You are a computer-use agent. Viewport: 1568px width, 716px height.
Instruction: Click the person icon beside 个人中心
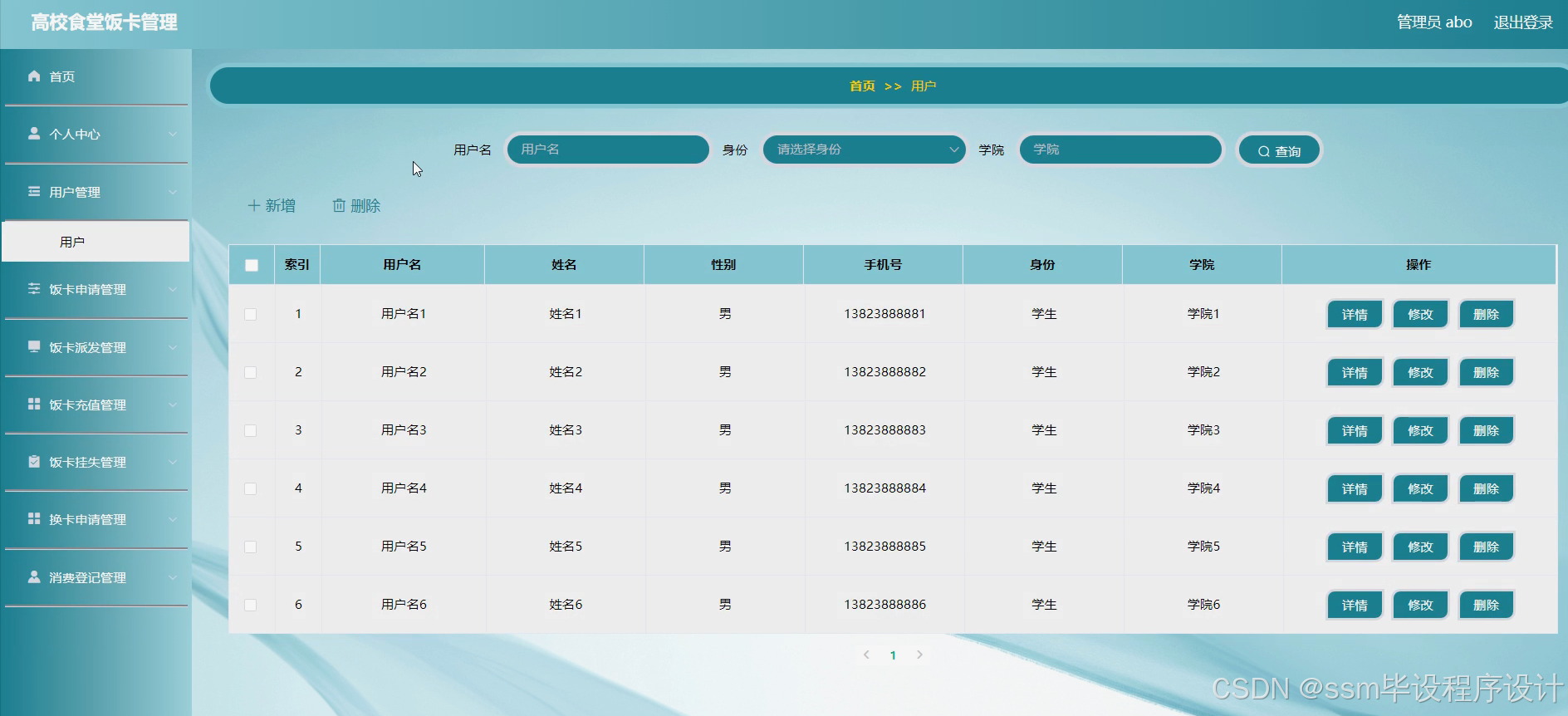tap(34, 134)
